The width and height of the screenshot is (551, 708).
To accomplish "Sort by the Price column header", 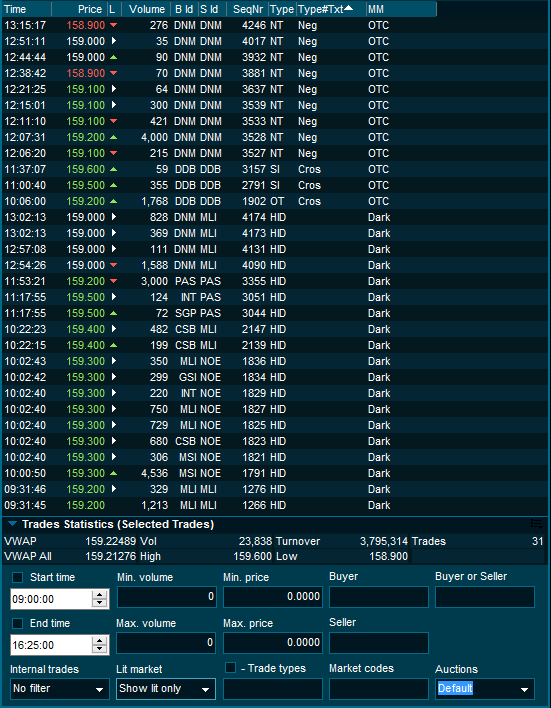I will (79, 9).
